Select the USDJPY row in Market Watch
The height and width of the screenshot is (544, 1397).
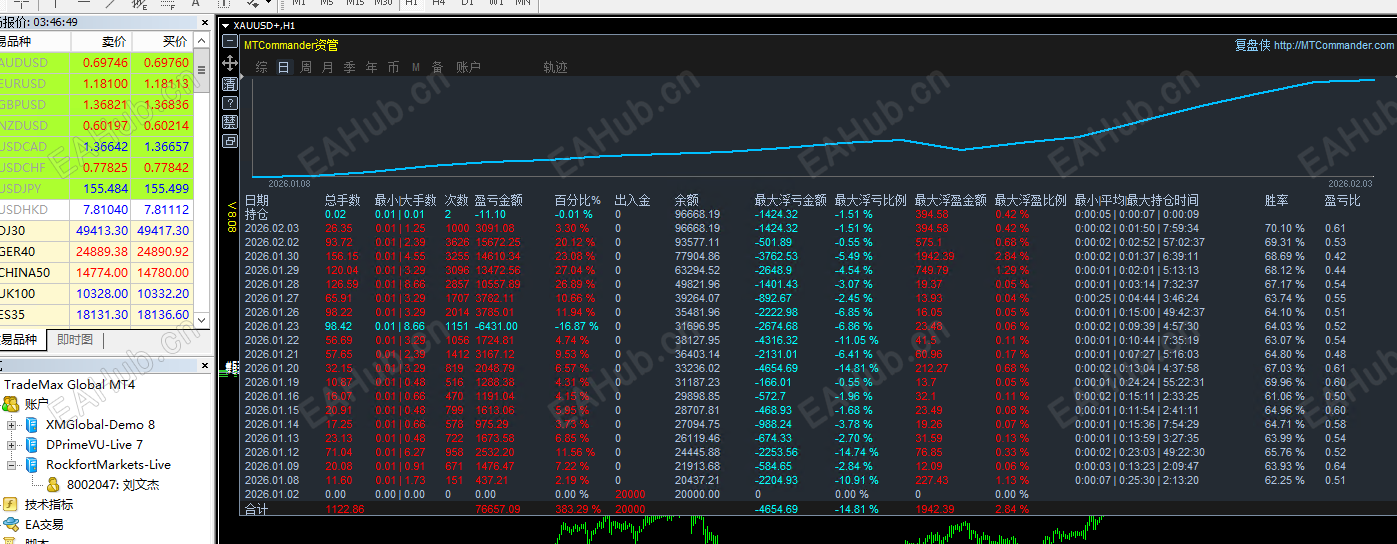[97, 189]
